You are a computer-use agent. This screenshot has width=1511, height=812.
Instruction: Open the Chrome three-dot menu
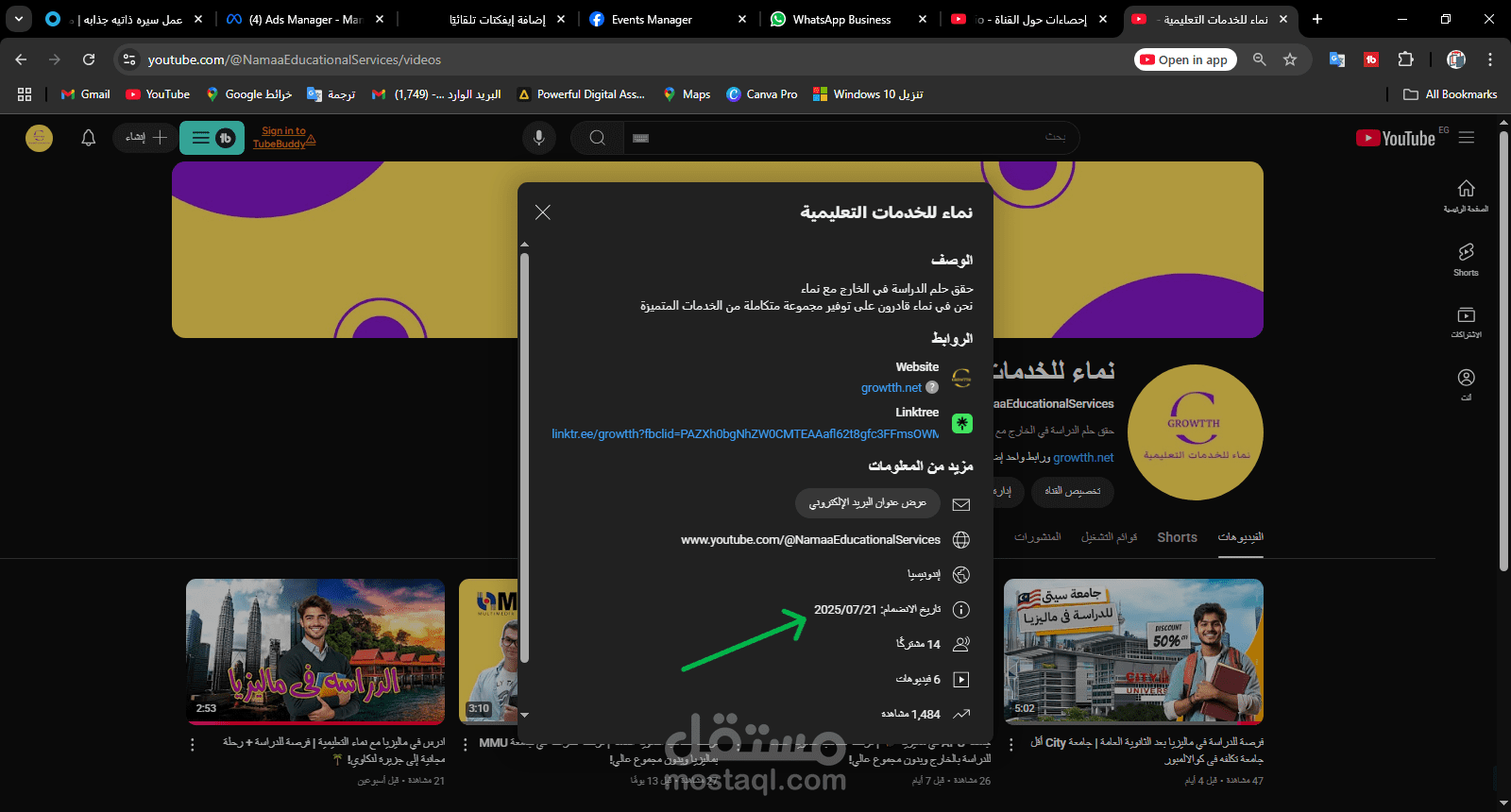[x=1490, y=59]
